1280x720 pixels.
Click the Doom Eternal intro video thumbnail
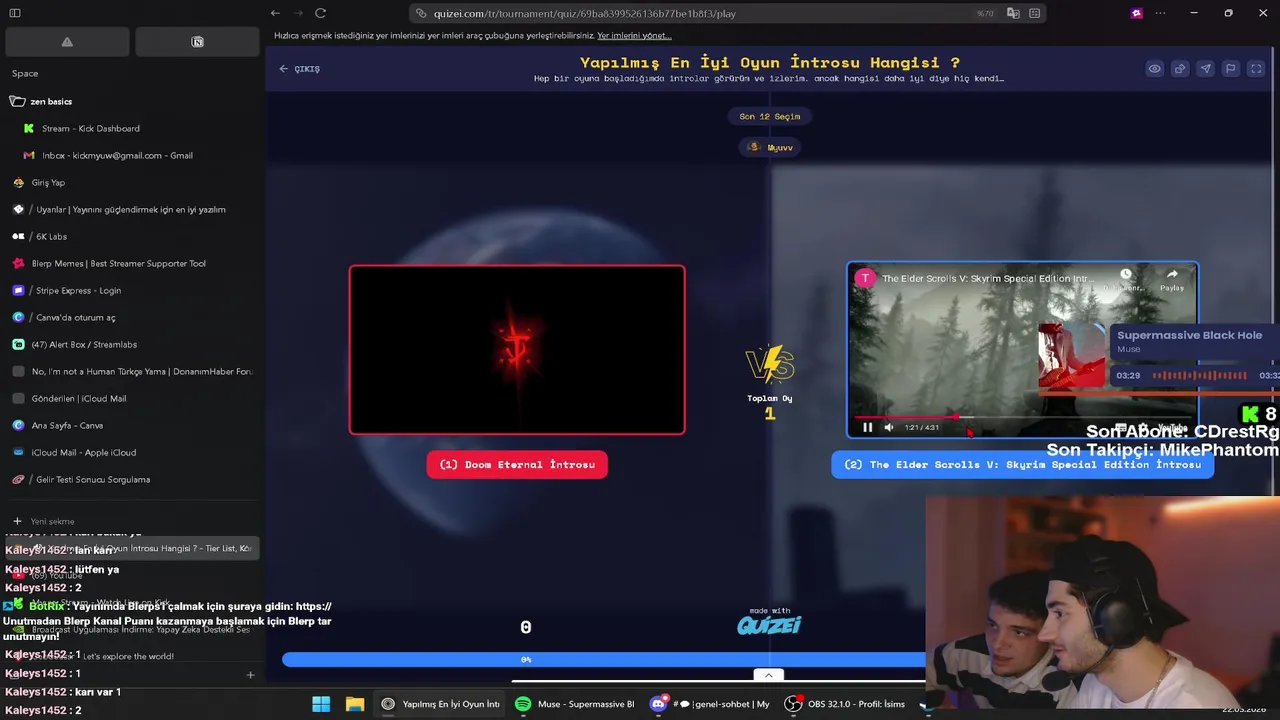(517, 350)
